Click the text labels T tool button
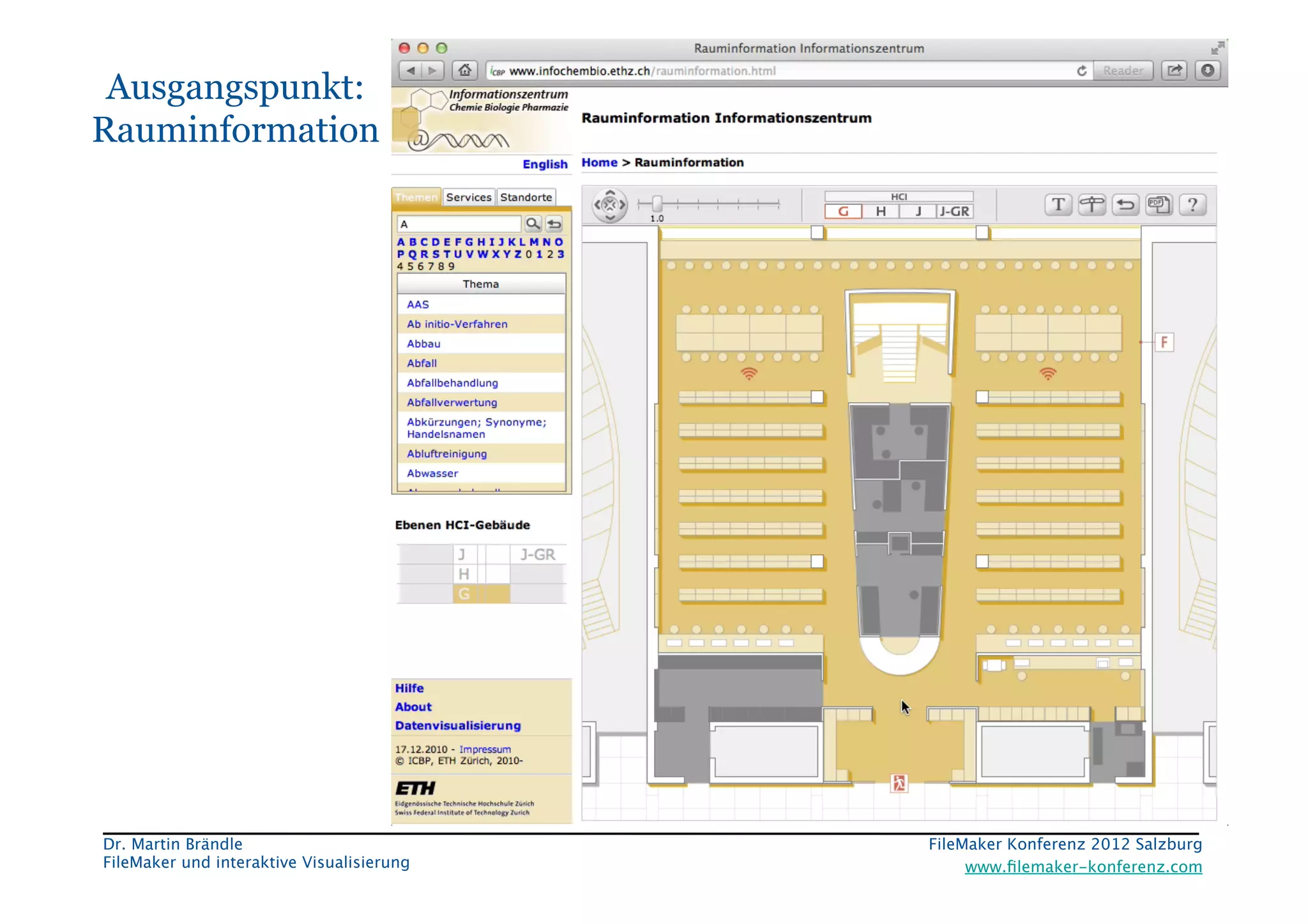This screenshot has height=924, width=1308. click(x=1058, y=205)
